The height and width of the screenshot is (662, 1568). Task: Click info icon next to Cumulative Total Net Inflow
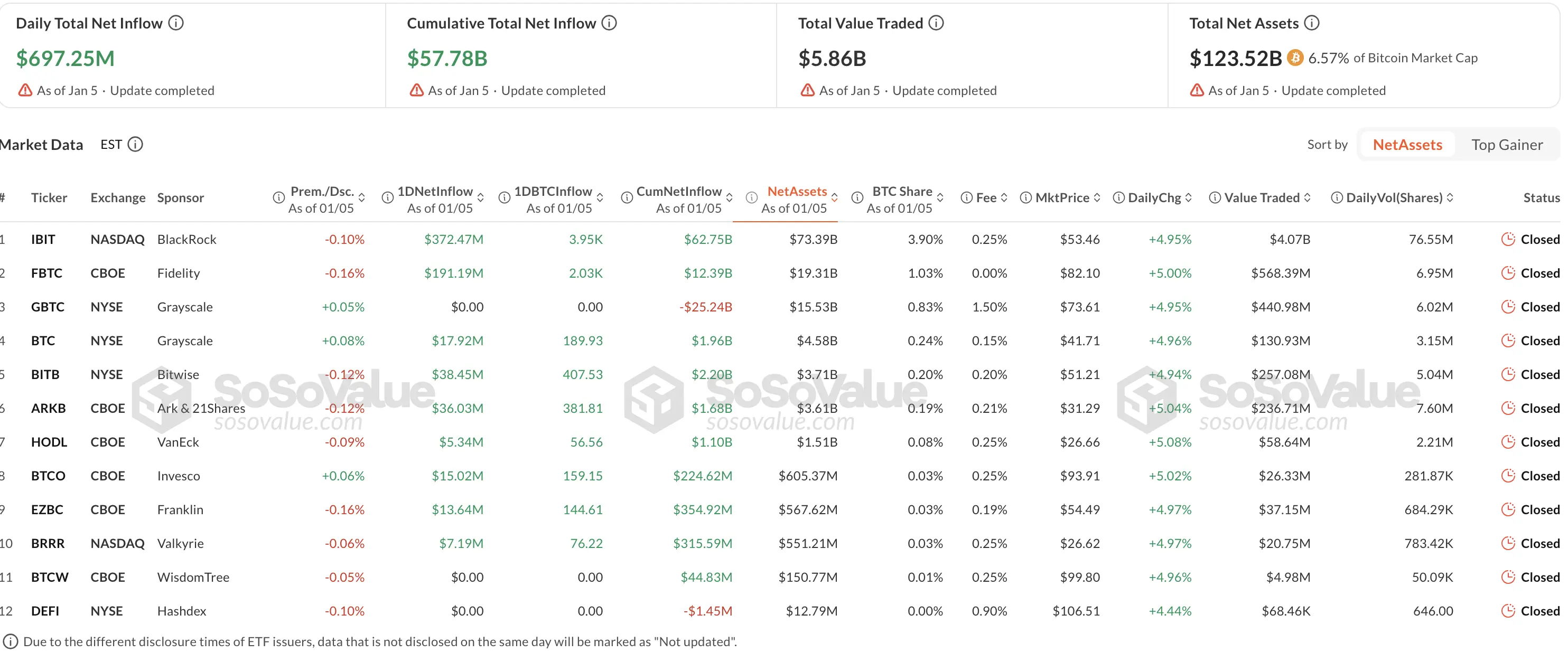coord(609,23)
